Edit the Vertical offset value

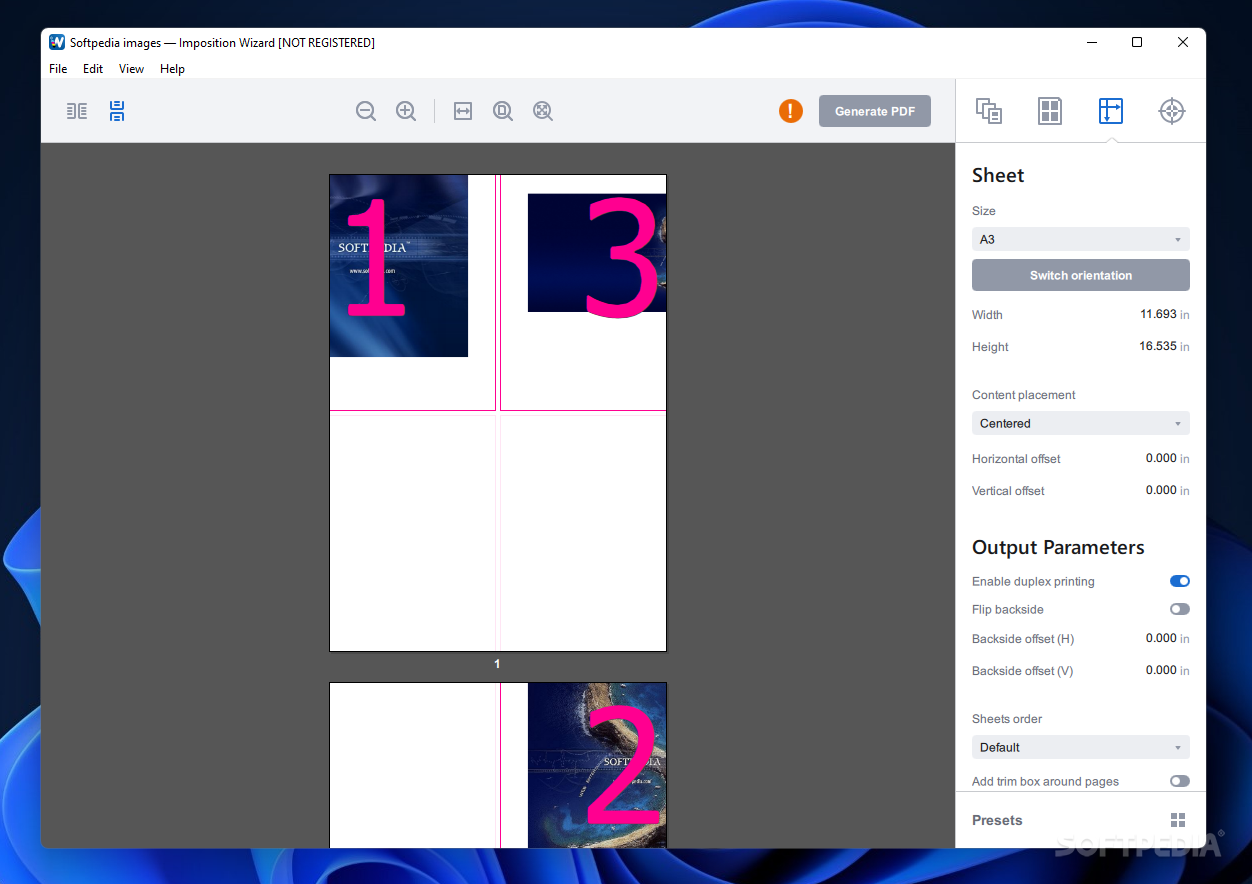[1161, 490]
